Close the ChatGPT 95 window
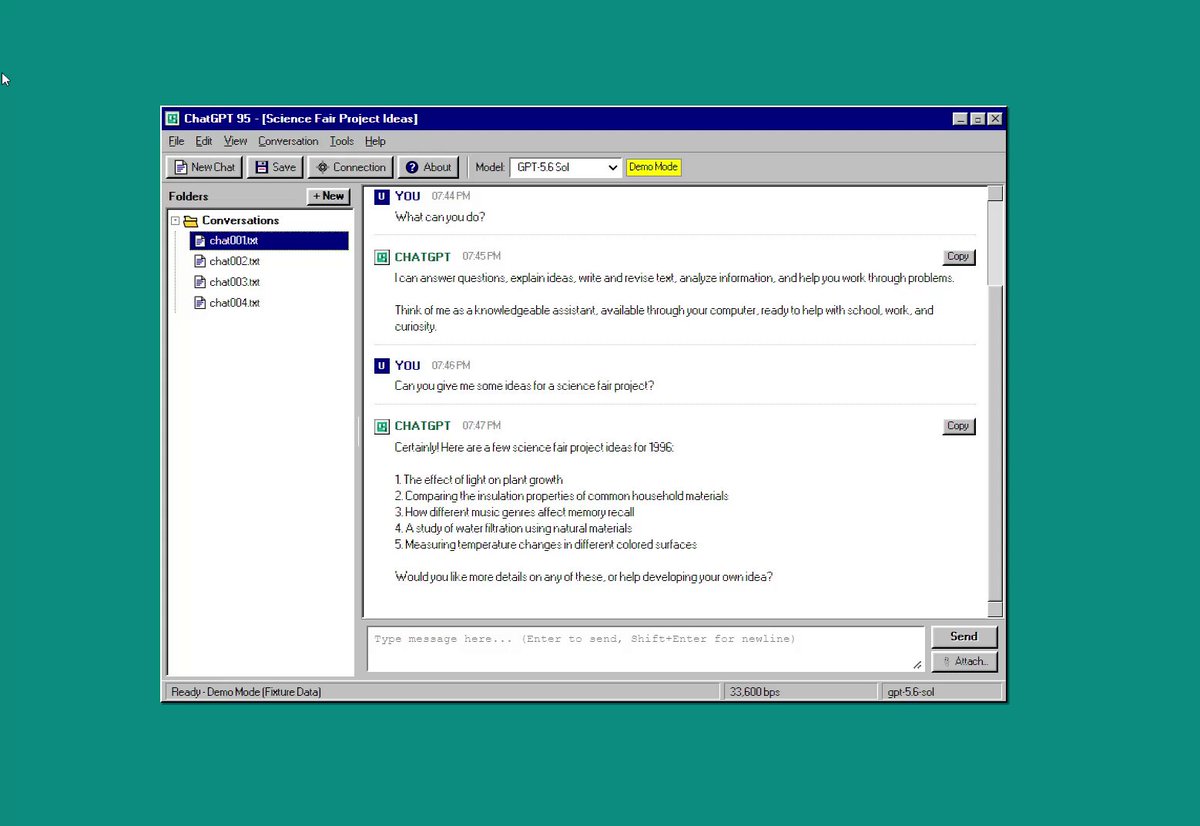The width and height of the screenshot is (1200, 826). 994,119
